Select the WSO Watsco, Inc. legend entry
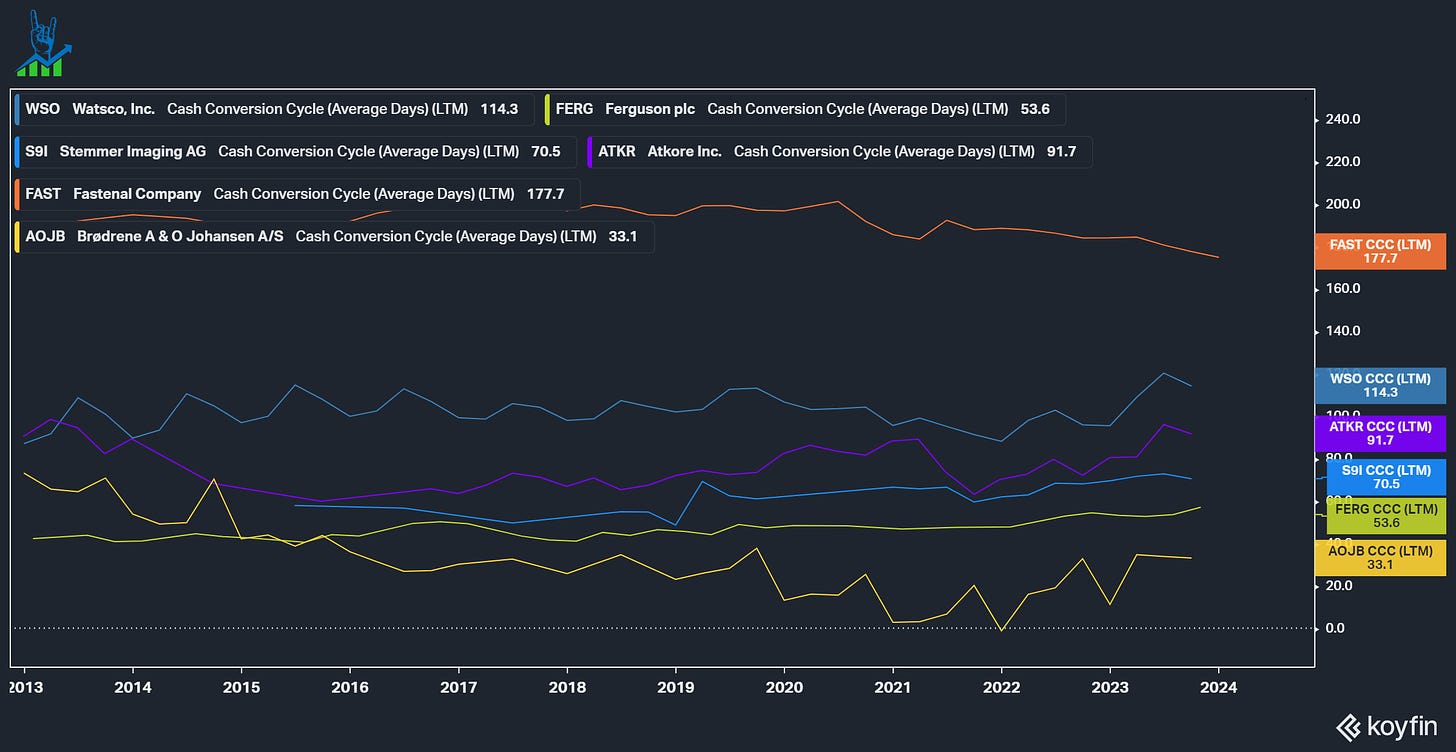Image resolution: width=1456 pixels, height=752 pixels. click(x=274, y=109)
